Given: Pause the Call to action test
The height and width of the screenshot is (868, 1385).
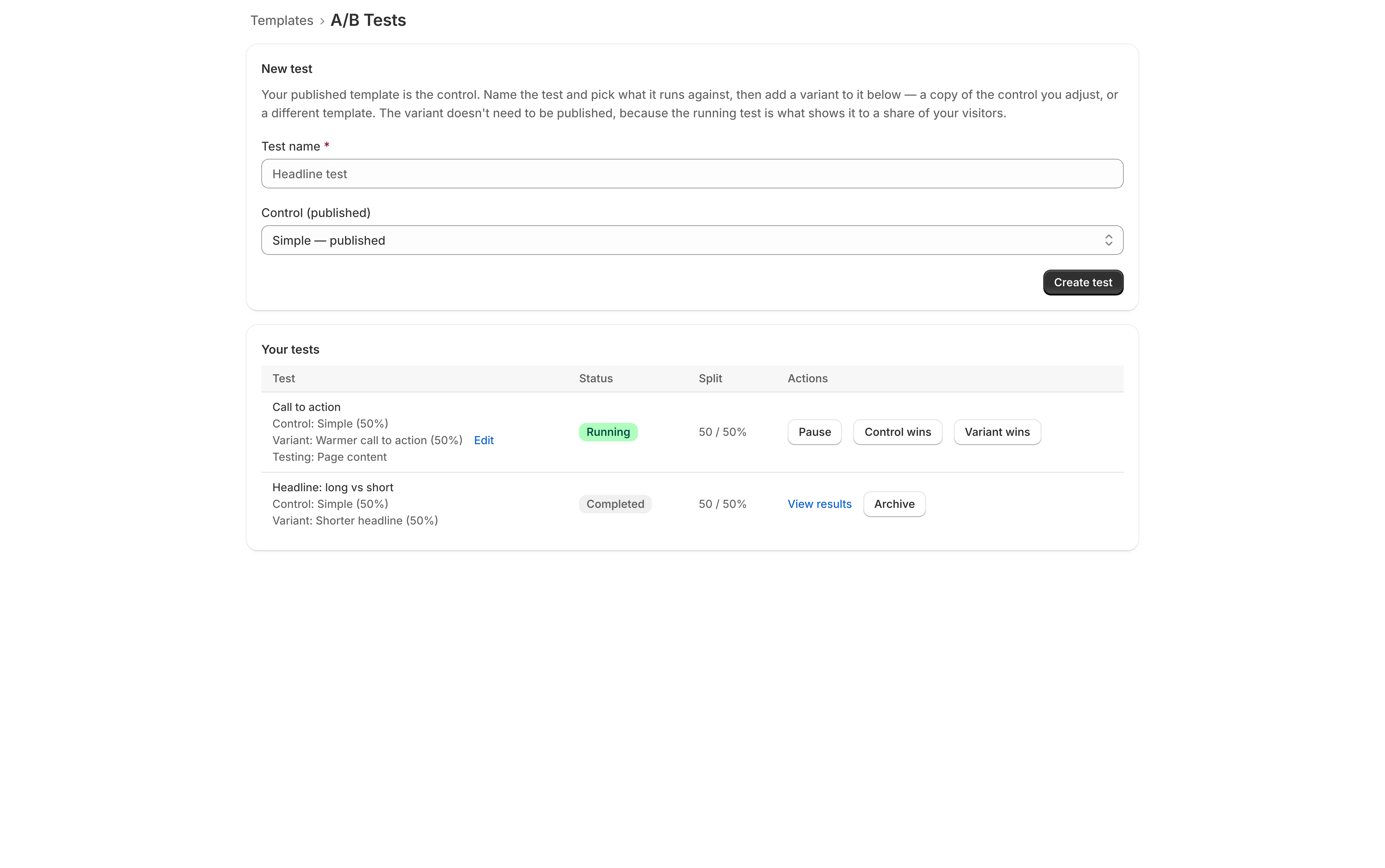Looking at the screenshot, I should pyautogui.click(x=814, y=432).
